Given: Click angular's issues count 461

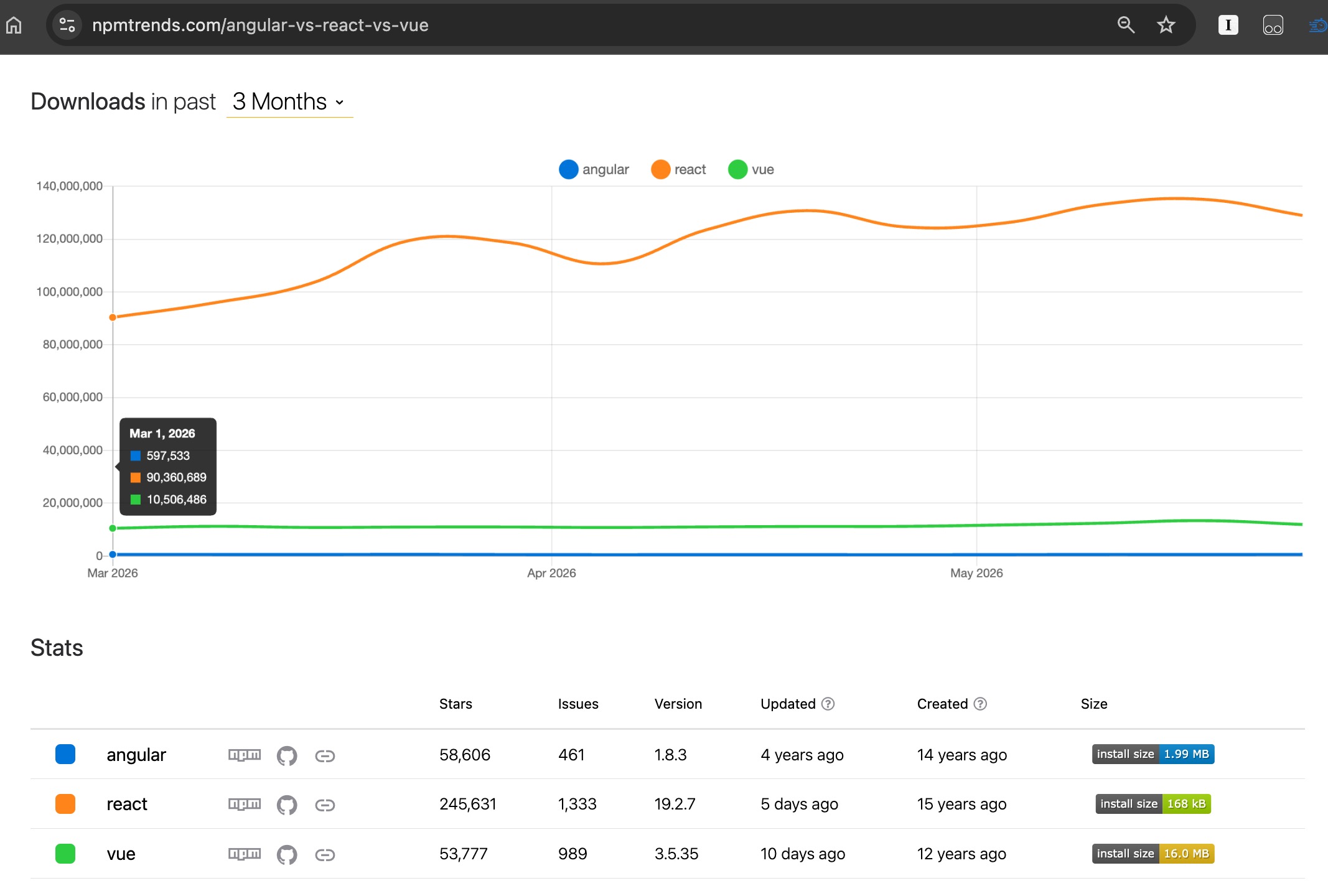Looking at the screenshot, I should [571, 755].
